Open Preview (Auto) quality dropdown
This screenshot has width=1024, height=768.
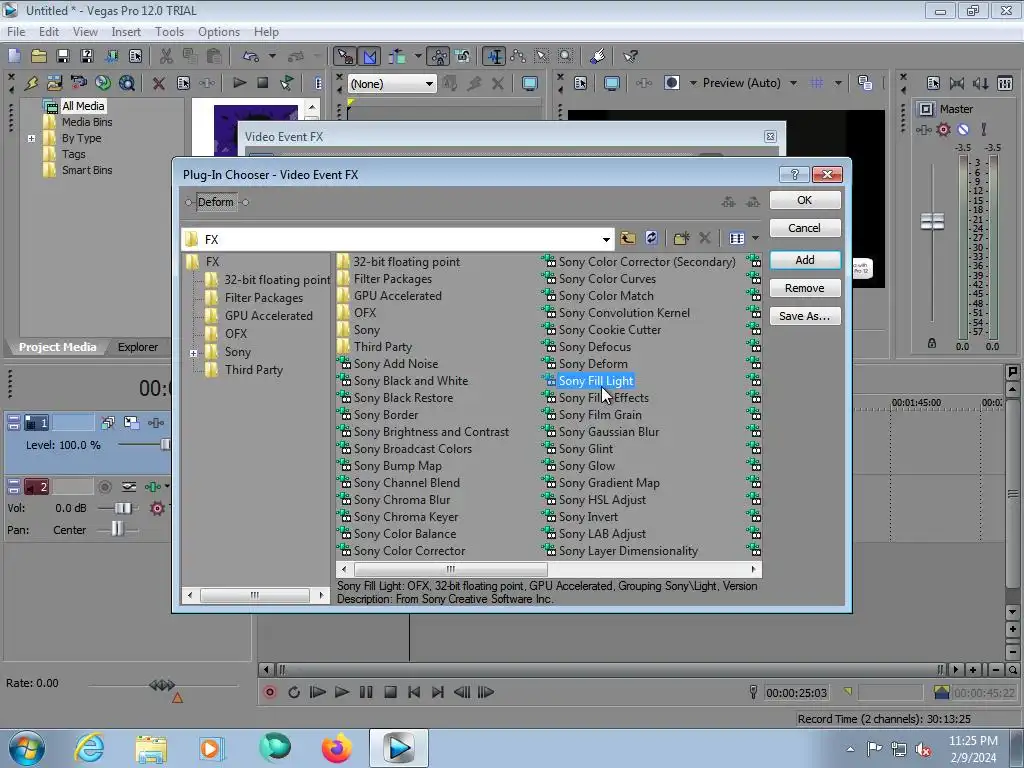[x=793, y=83]
